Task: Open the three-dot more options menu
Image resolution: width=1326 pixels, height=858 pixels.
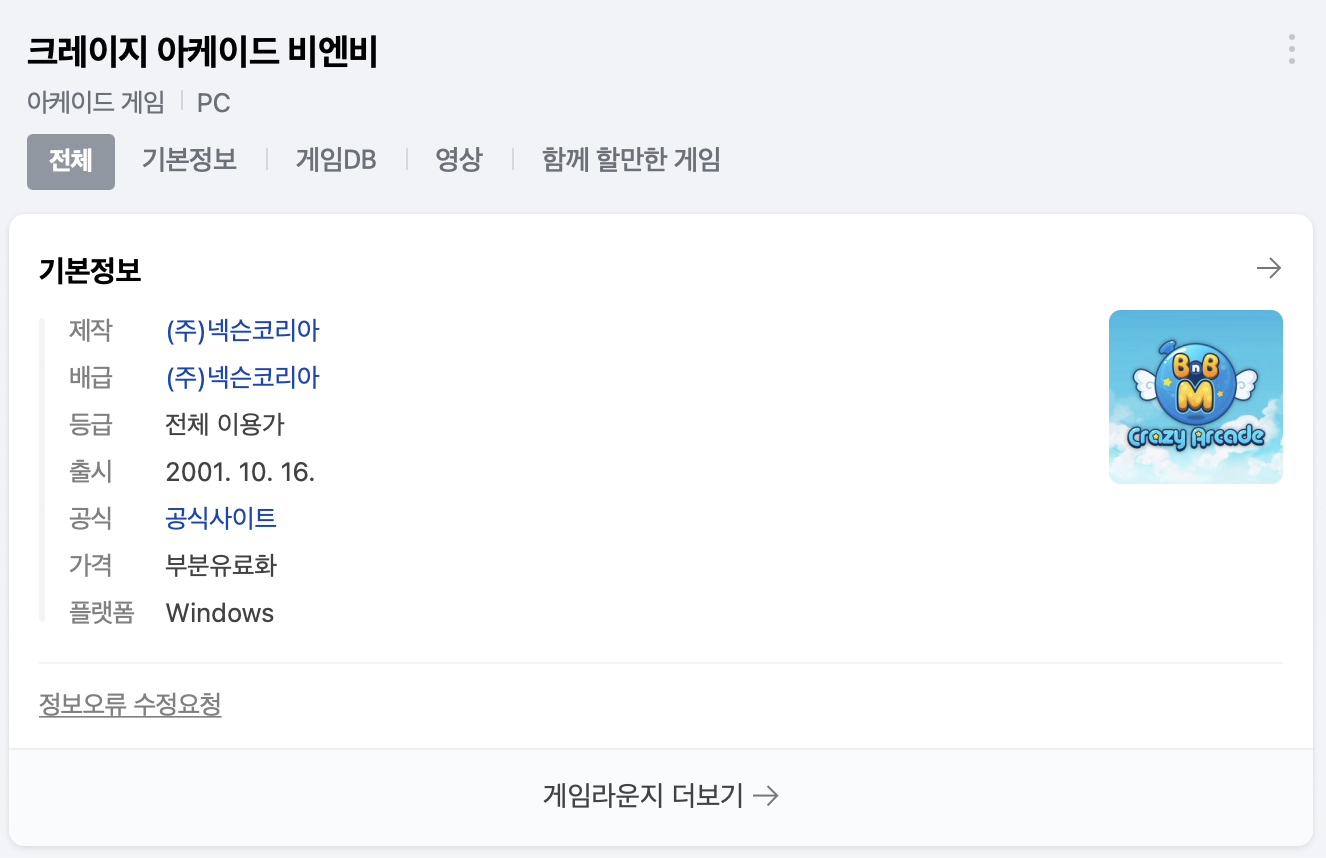Action: (x=1291, y=49)
